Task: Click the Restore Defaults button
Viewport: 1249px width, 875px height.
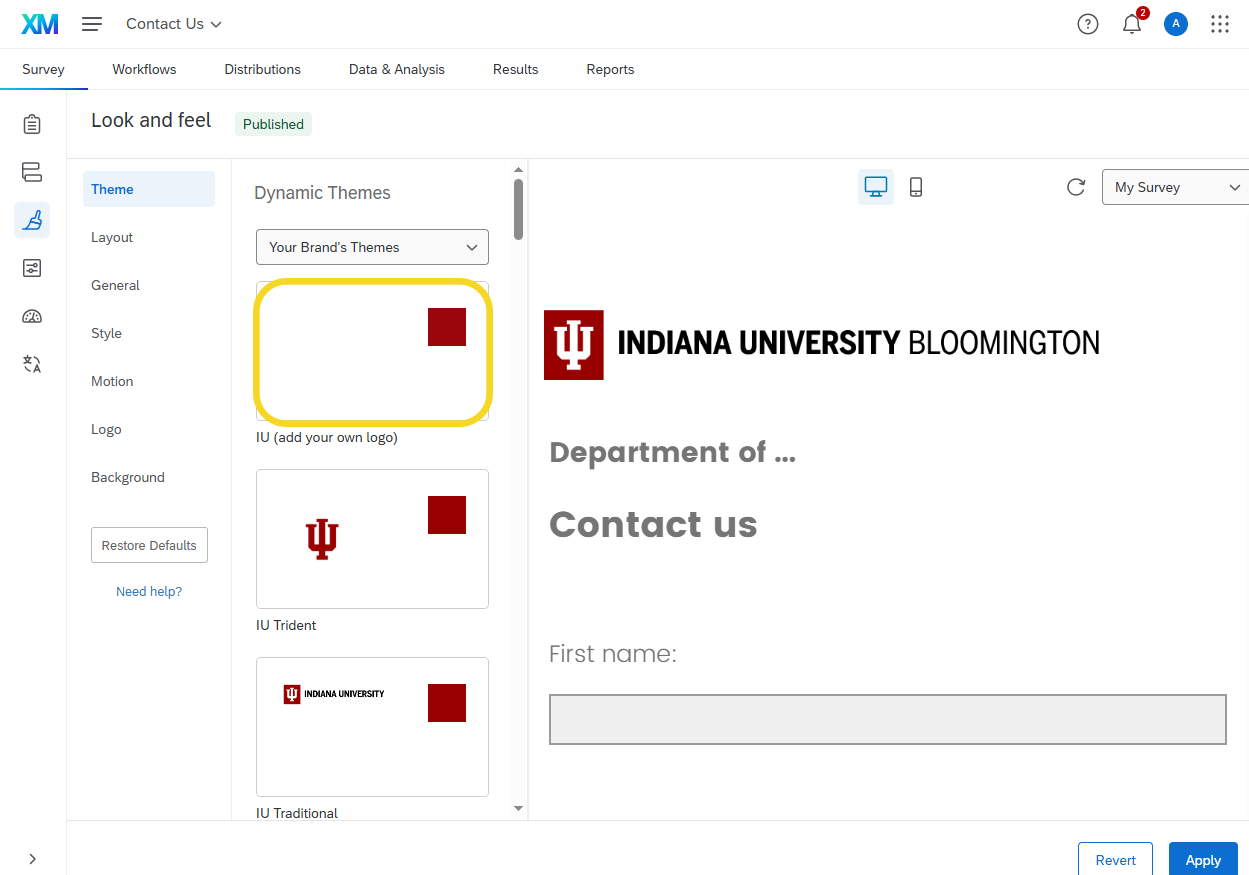Action: coord(149,545)
